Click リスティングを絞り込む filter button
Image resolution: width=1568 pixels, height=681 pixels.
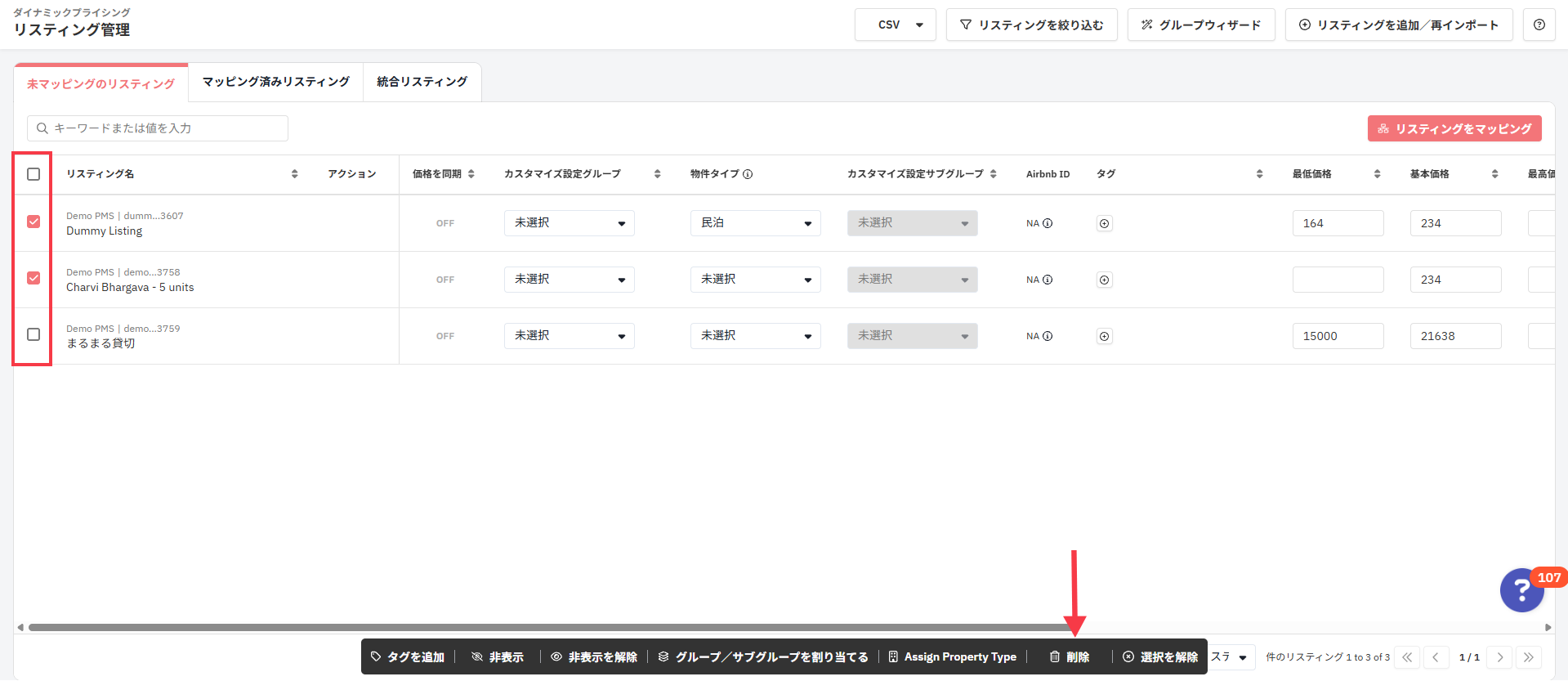[1032, 25]
